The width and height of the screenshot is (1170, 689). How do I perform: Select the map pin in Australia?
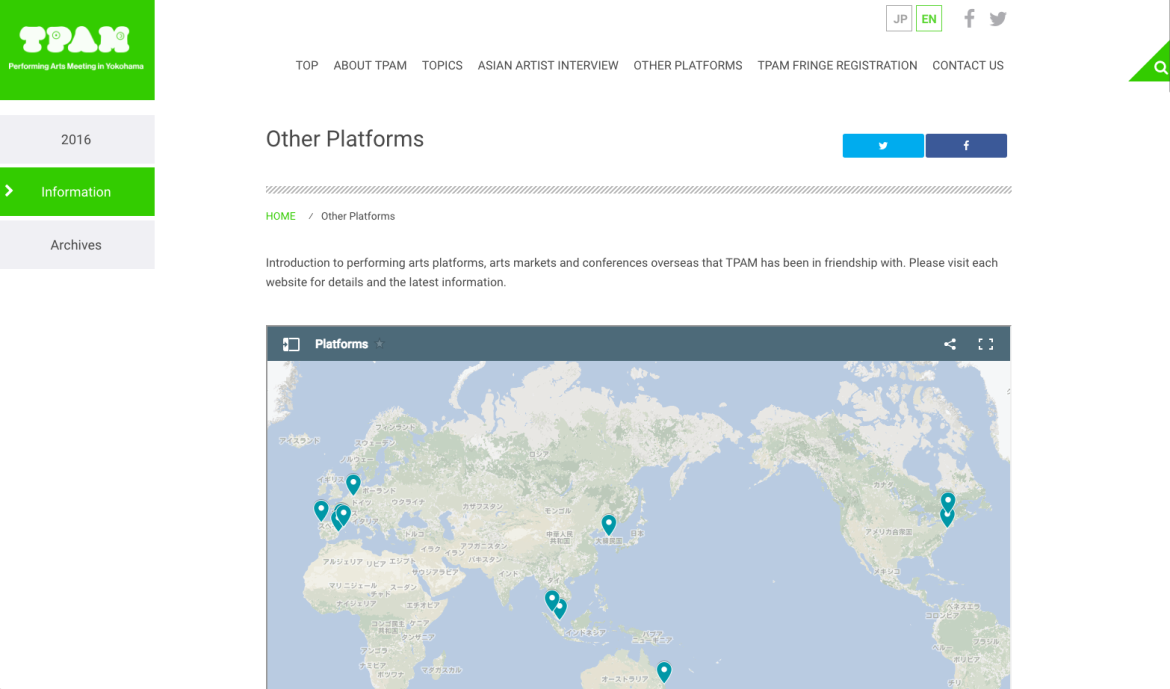pos(663,671)
